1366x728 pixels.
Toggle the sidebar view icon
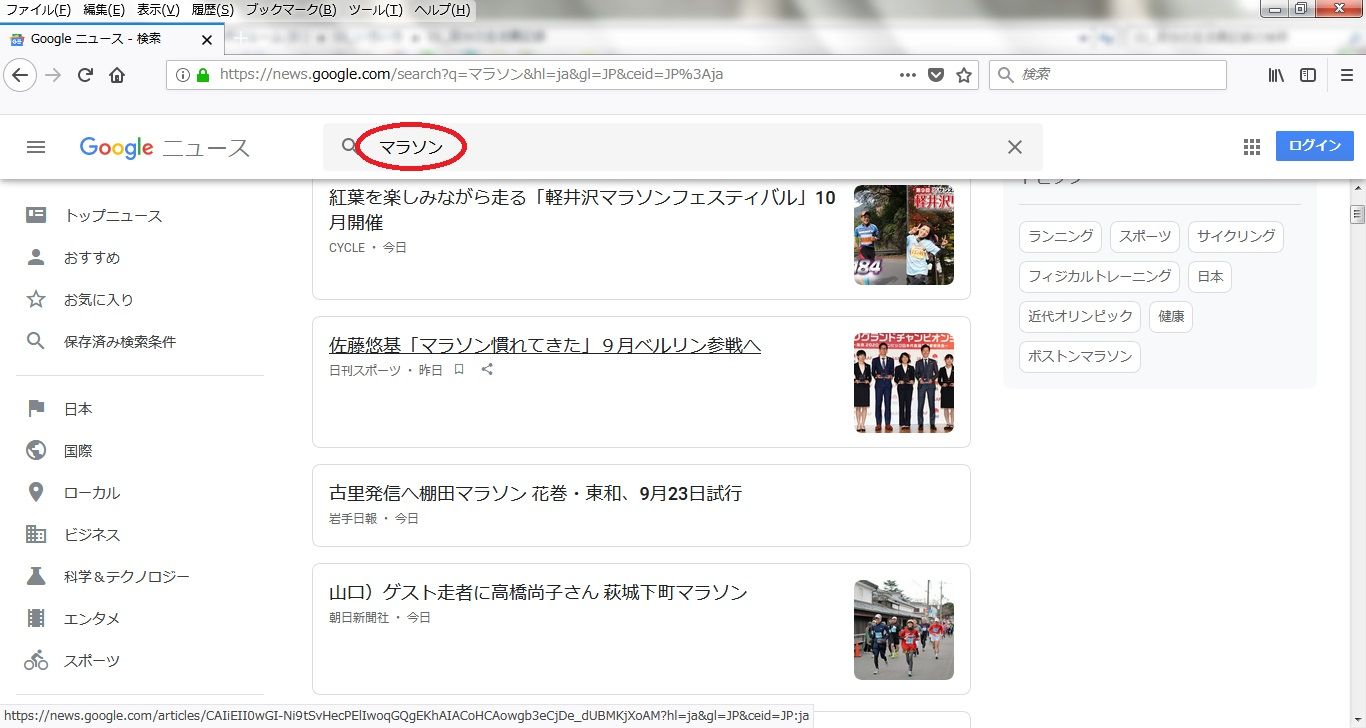pos(1308,75)
